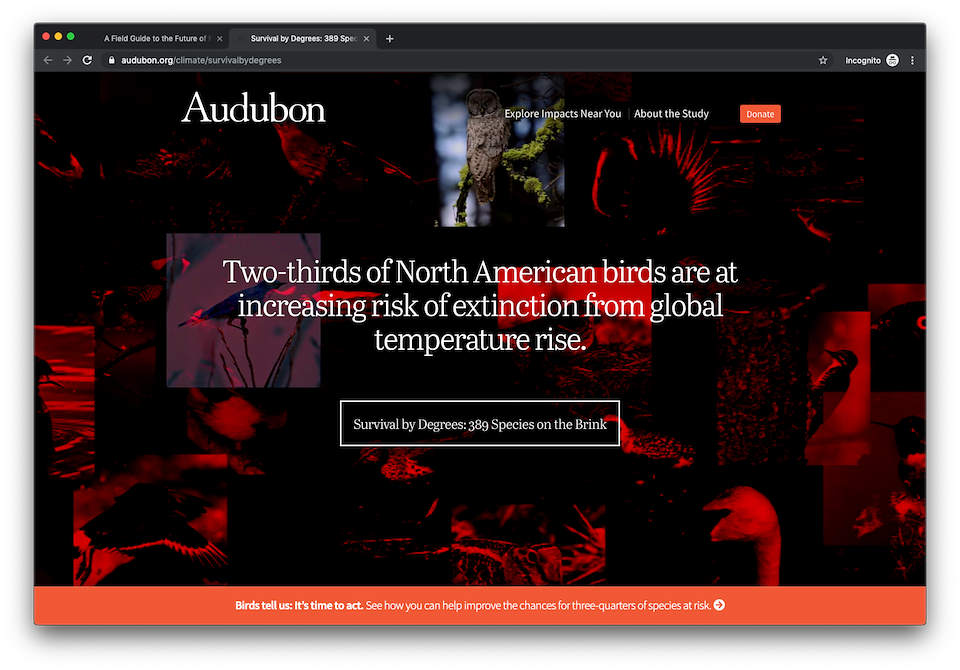Click the macOS red close window button

[x=46, y=37]
